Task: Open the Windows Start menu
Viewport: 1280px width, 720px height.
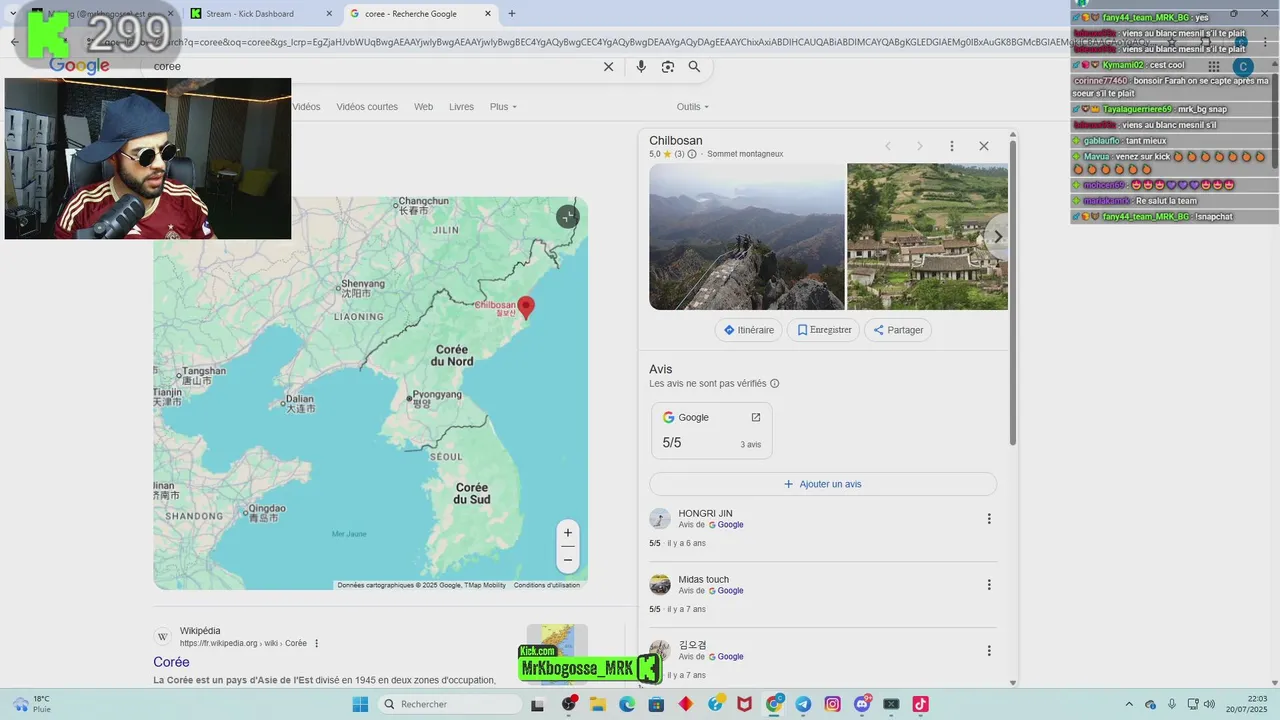Action: click(360, 704)
